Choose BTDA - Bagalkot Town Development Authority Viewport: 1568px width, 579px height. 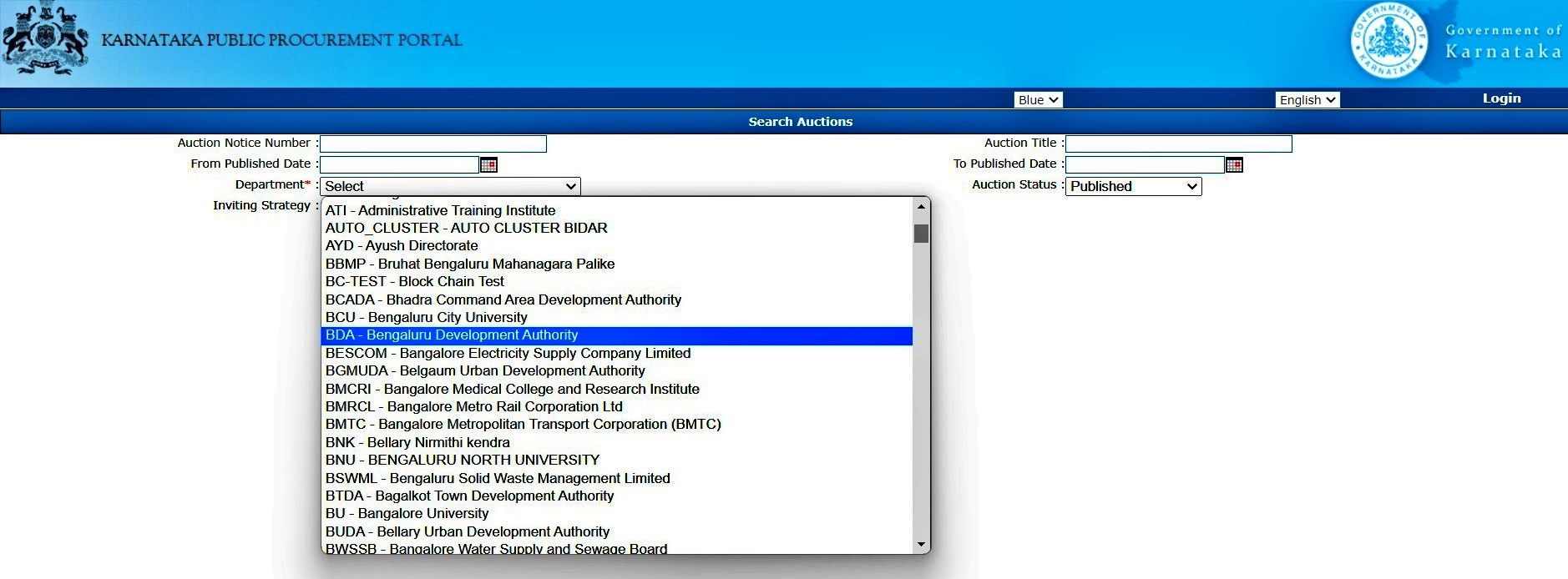click(x=617, y=496)
